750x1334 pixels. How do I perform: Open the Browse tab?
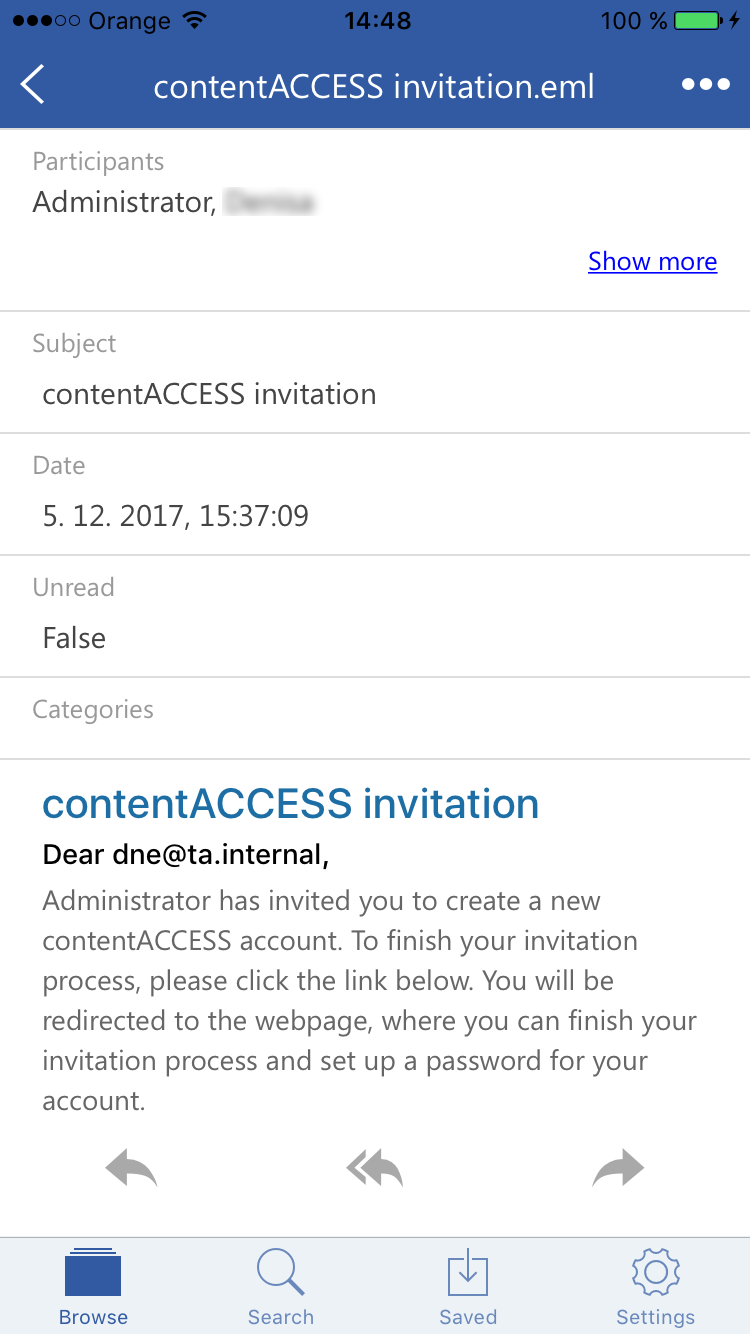pos(93,1288)
